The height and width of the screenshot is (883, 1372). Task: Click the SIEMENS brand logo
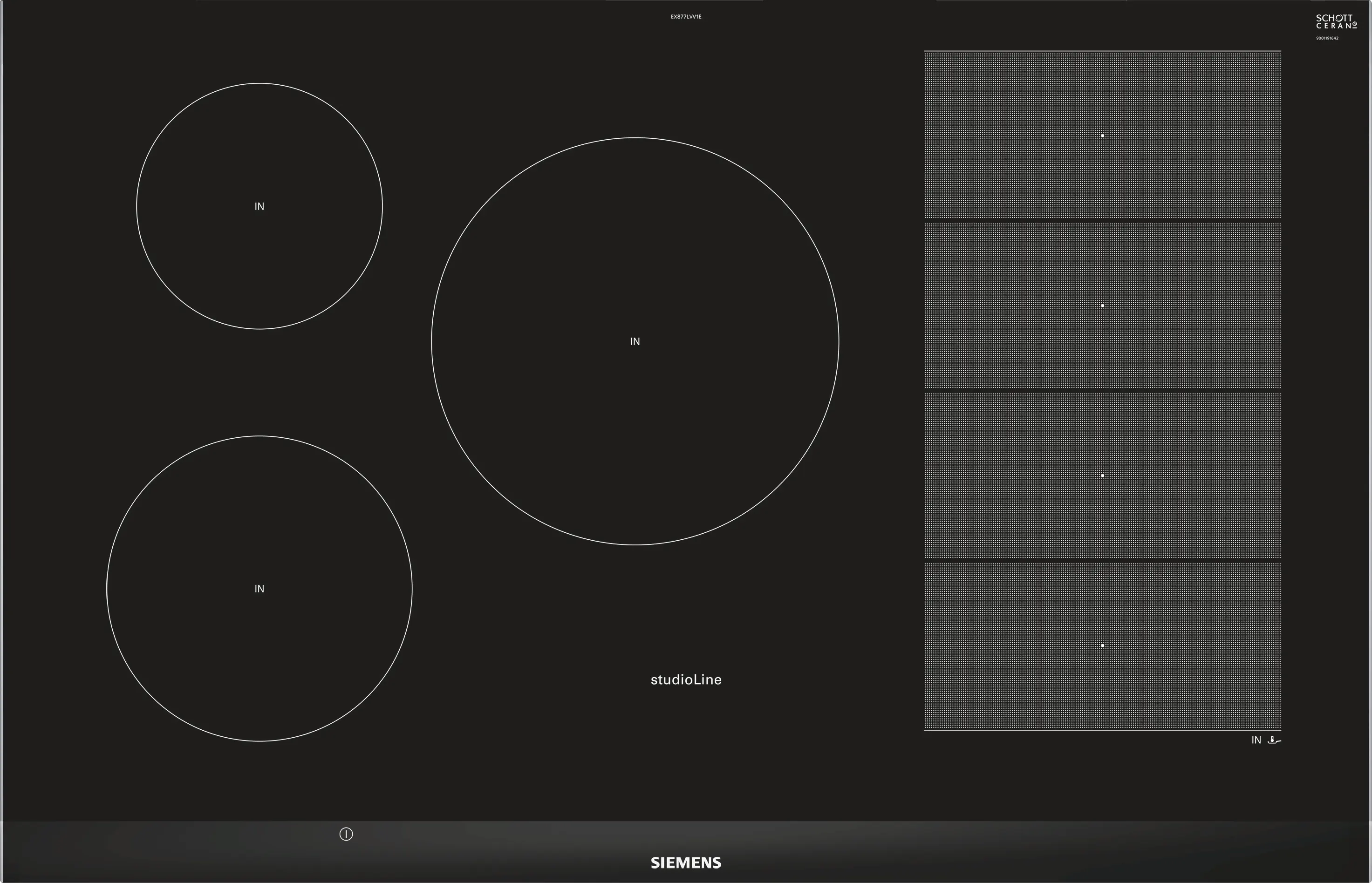686,863
